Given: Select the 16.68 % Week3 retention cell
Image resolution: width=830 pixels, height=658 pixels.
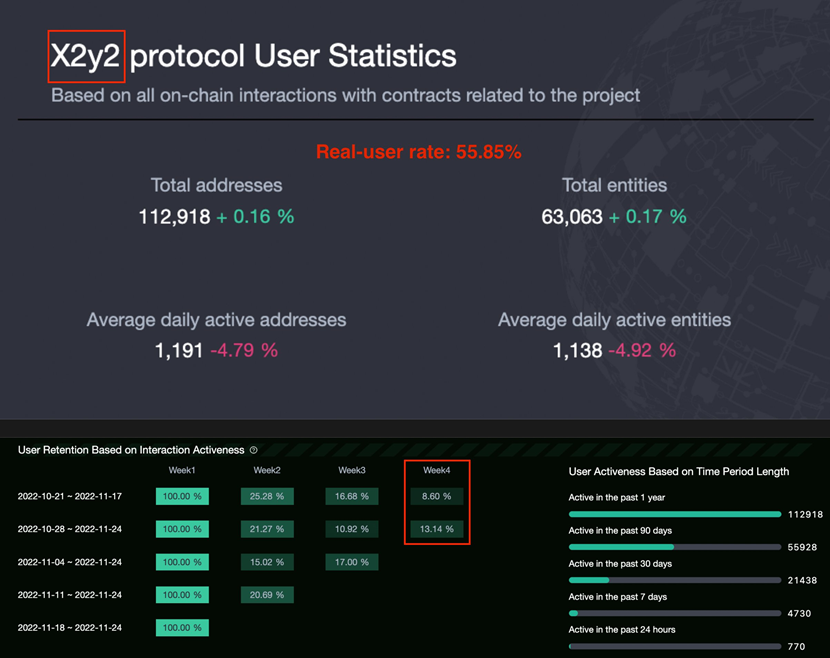Looking at the screenshot, I should pyautogui.click(x=351, y=497).
